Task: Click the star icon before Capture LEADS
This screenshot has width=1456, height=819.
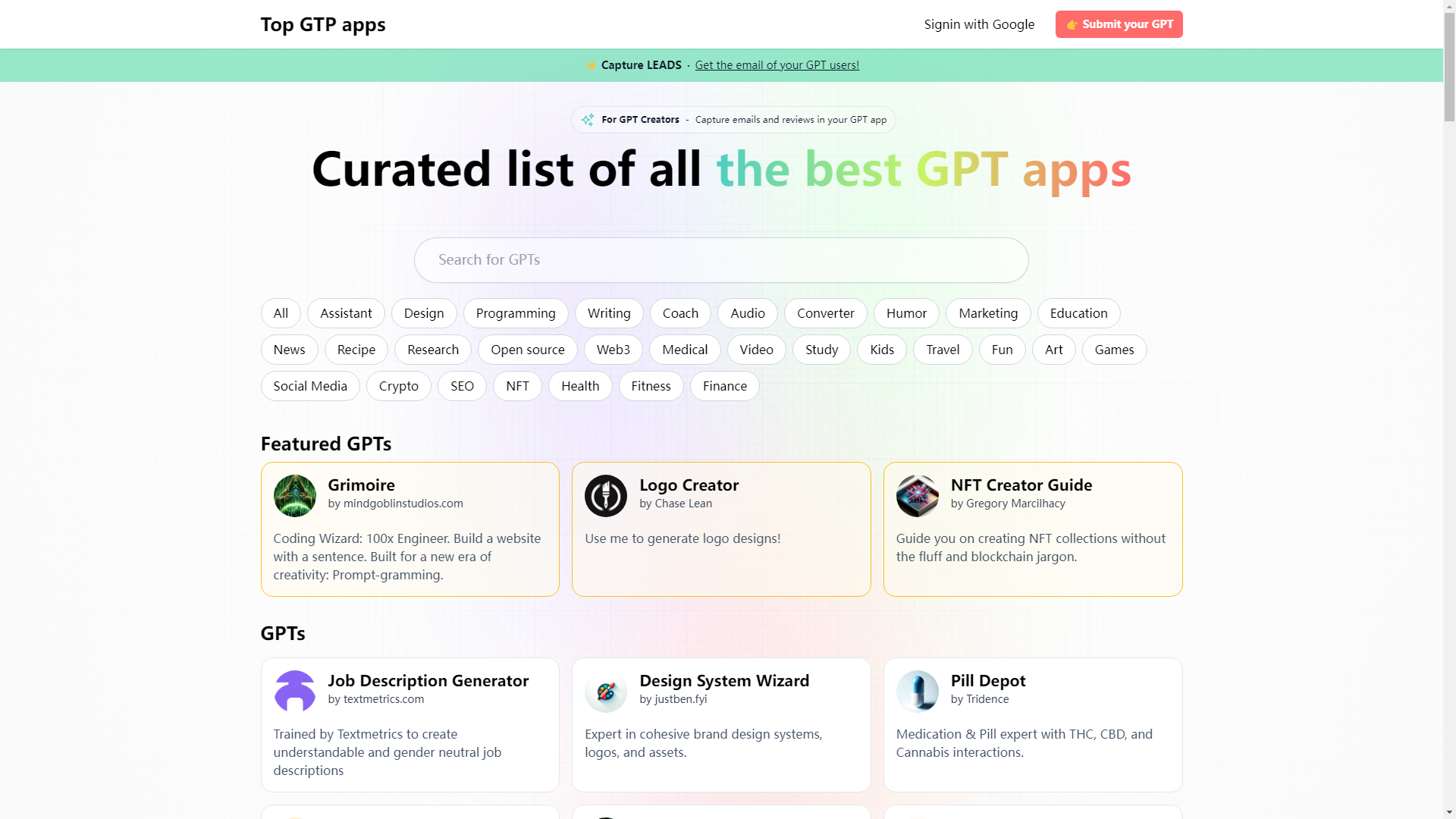Action: coord(591,65)
